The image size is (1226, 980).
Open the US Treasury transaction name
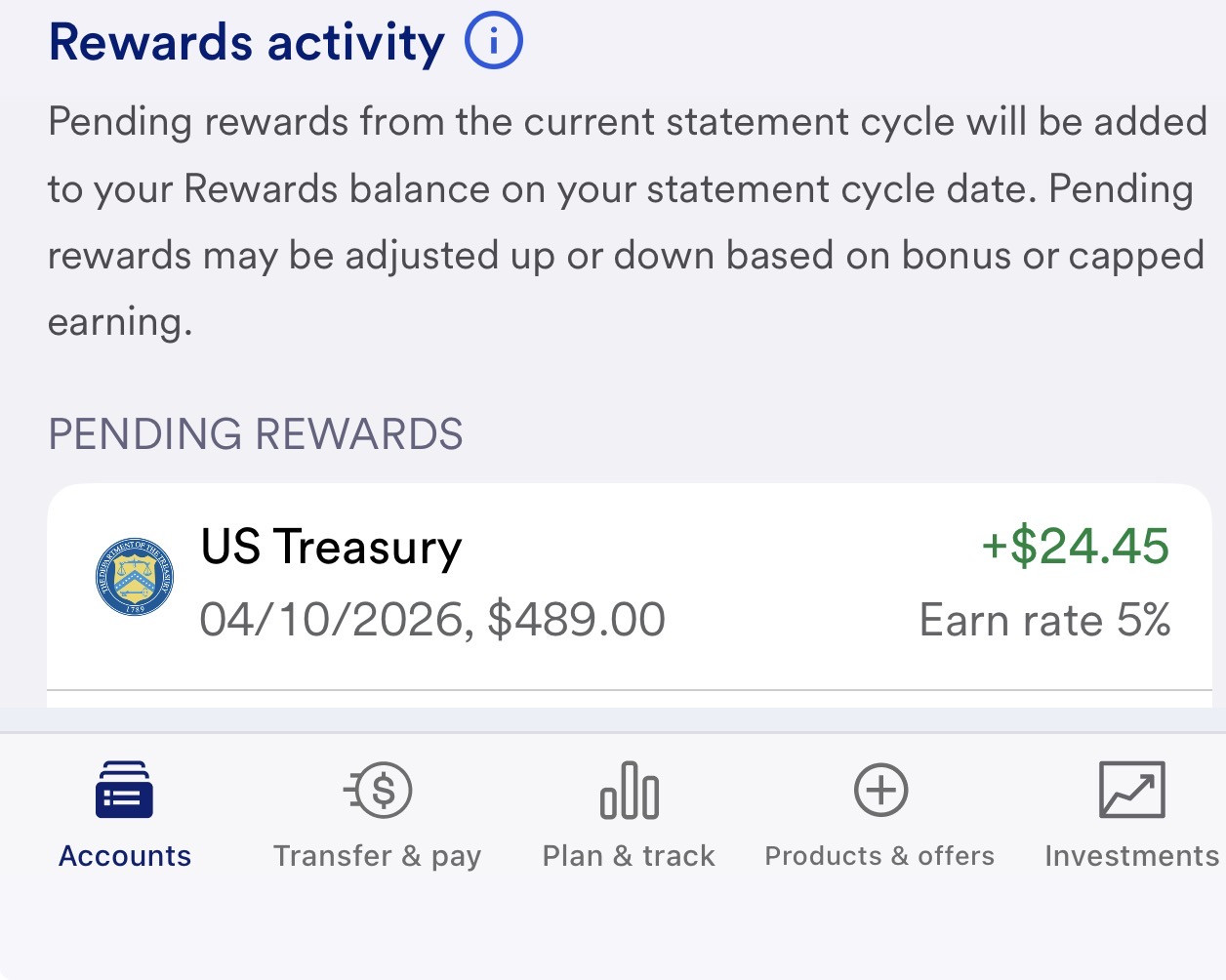[331, 547]
